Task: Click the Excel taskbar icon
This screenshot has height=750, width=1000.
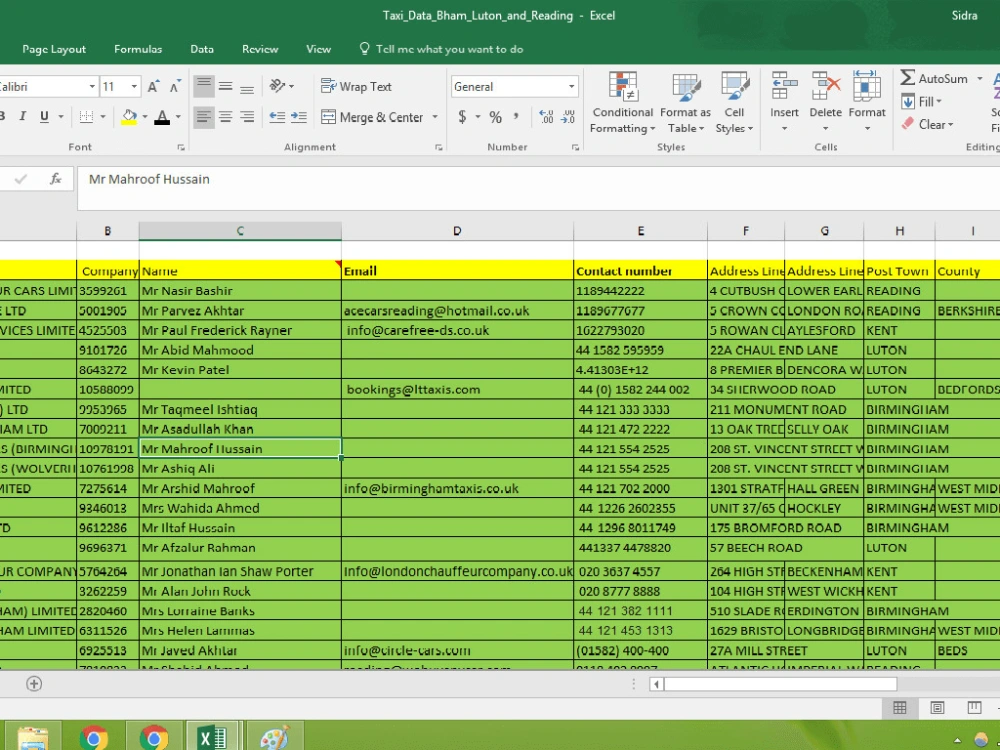Action: click(x=213, y=737)
